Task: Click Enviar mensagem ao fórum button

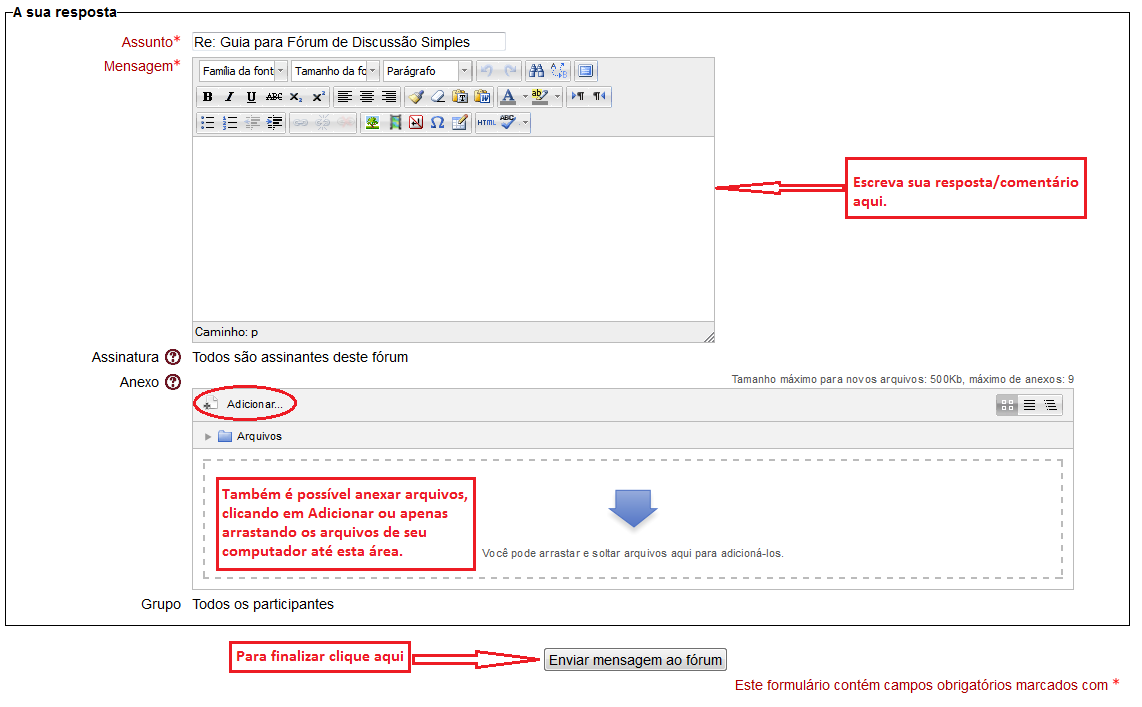Action: point(635,660)
